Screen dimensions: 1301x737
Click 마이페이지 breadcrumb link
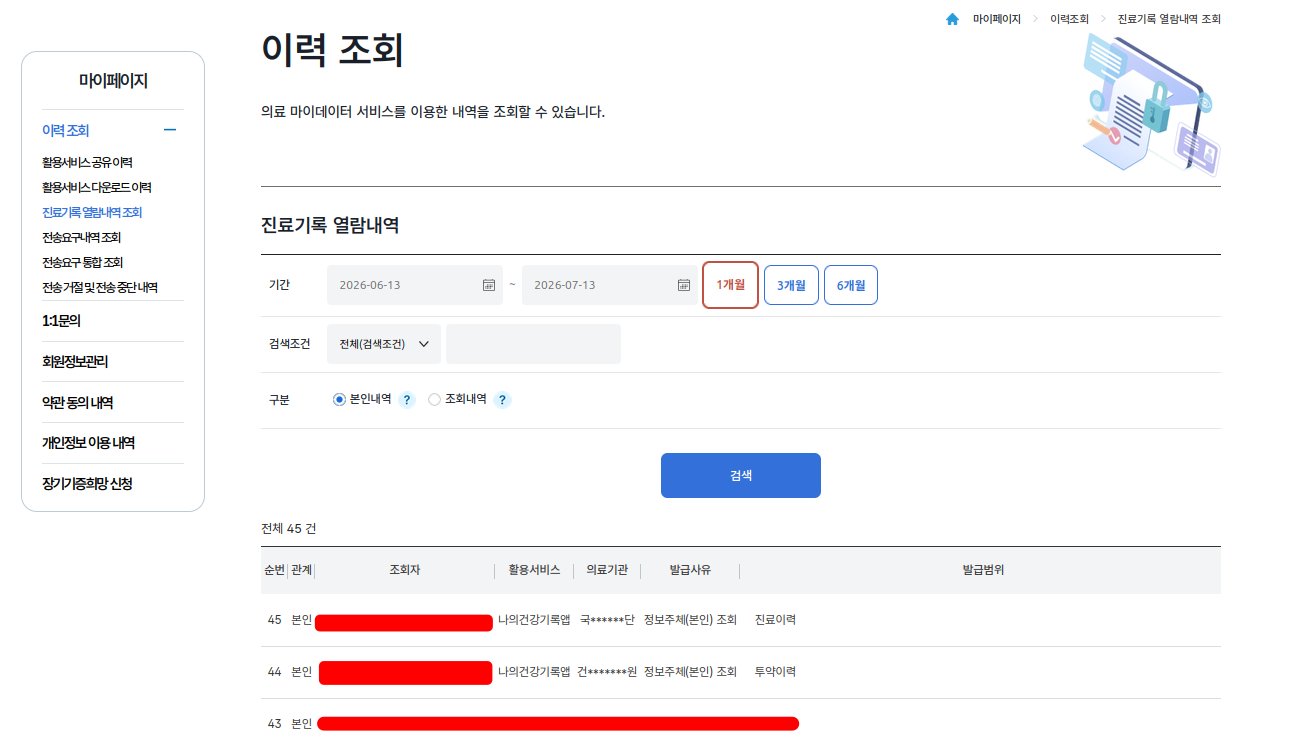point(997,19)
